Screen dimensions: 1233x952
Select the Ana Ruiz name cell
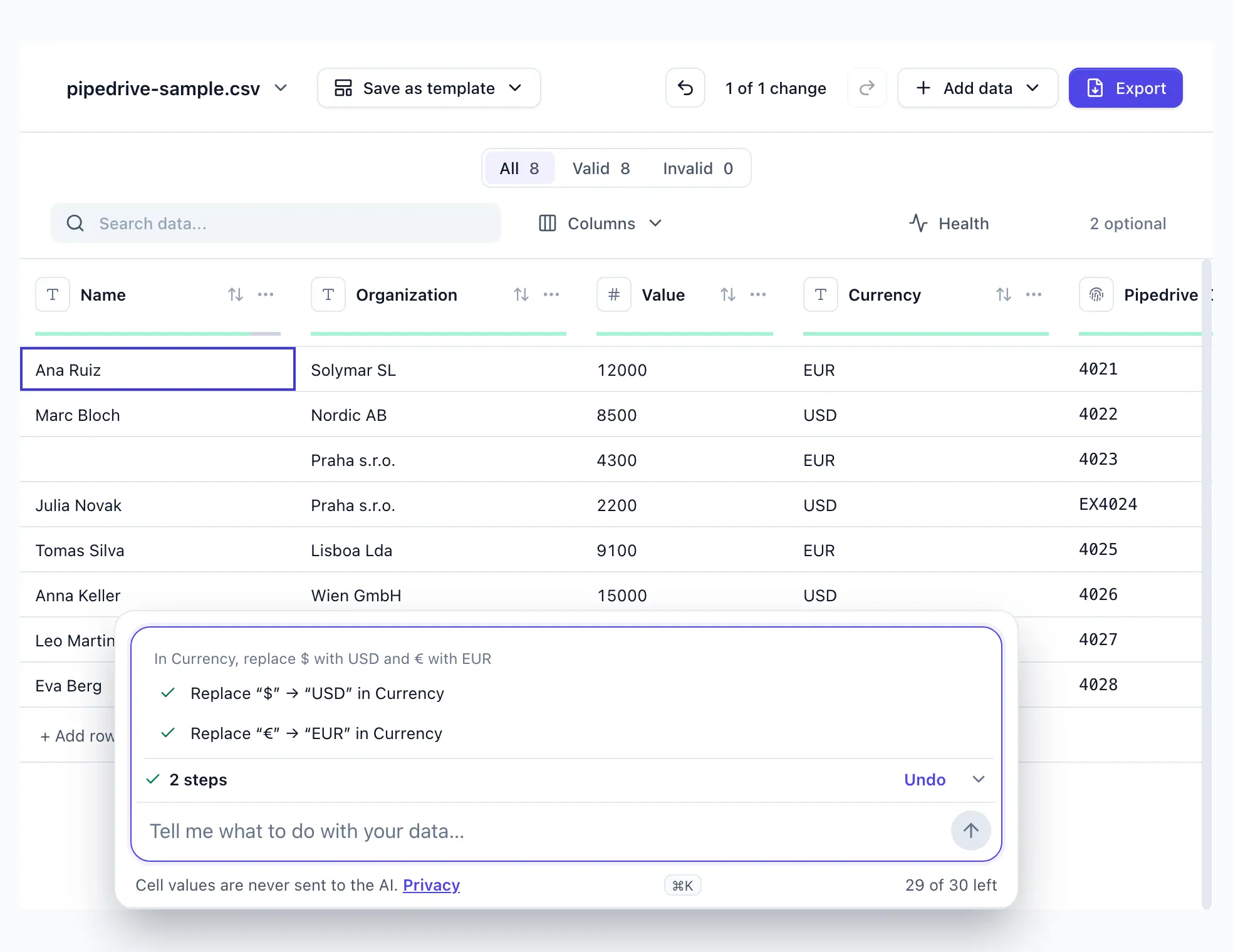[x=158, y=370]
